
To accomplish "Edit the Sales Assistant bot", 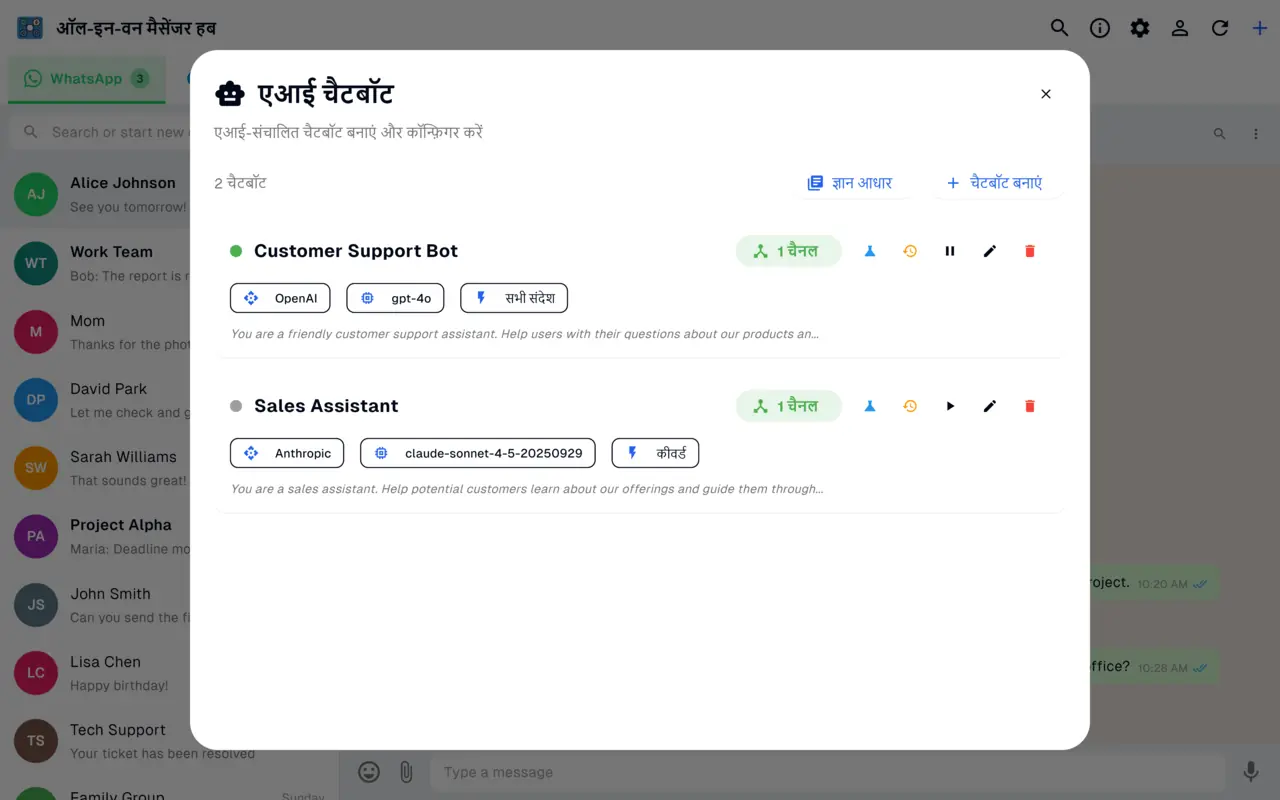I will (x=990, y=406).
